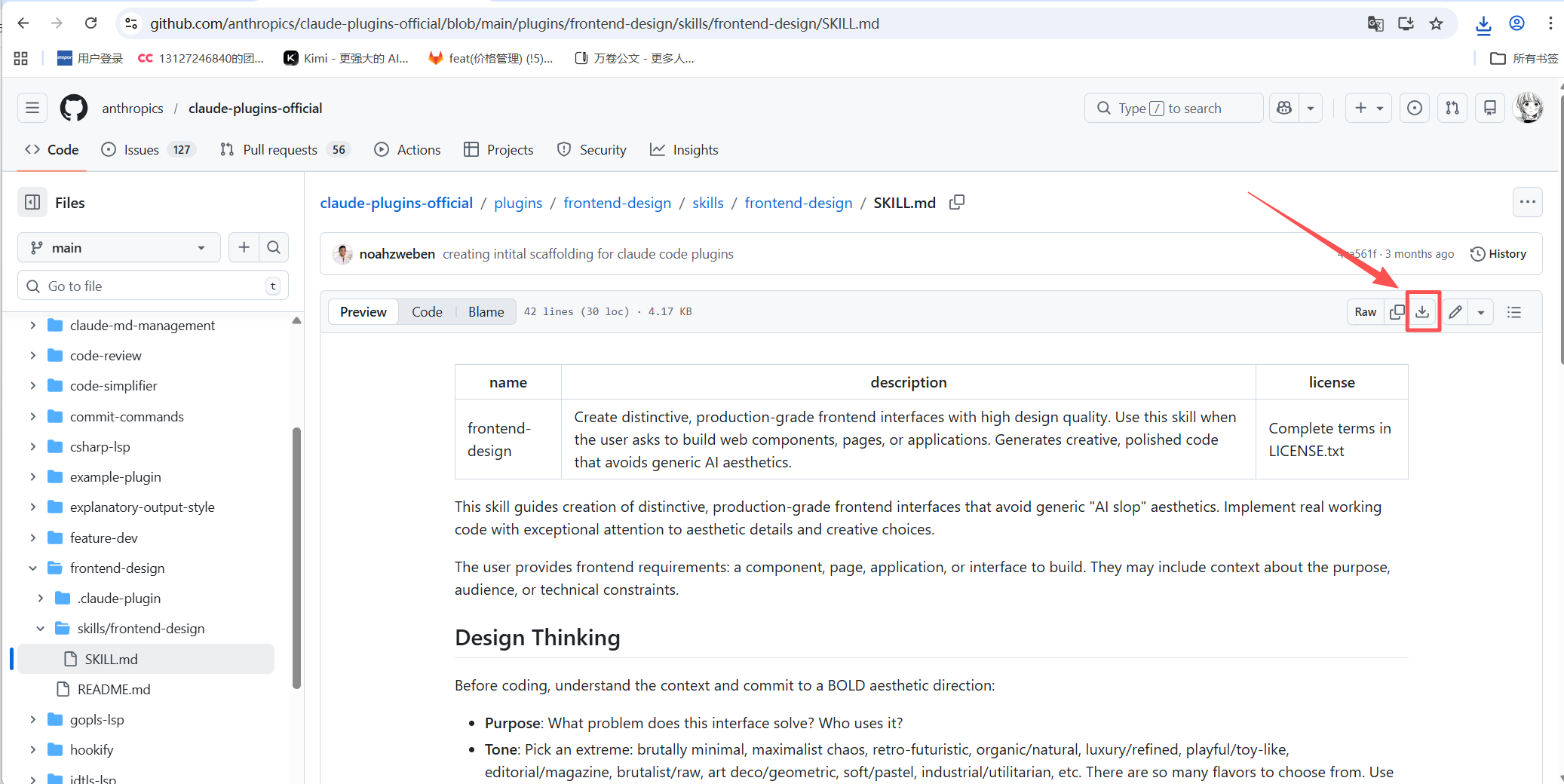Expand the claude-md-management folder
The image size is (1564, 784).
[32, 325]
